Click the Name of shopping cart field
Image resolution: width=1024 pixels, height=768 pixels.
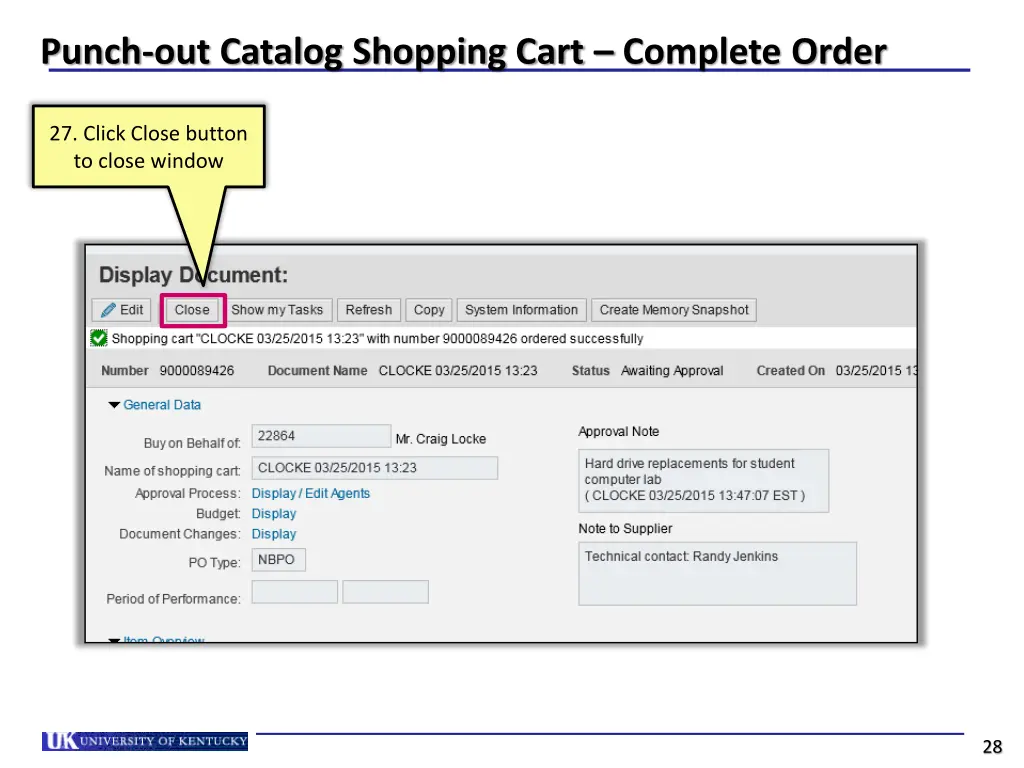tap(374, 468)
